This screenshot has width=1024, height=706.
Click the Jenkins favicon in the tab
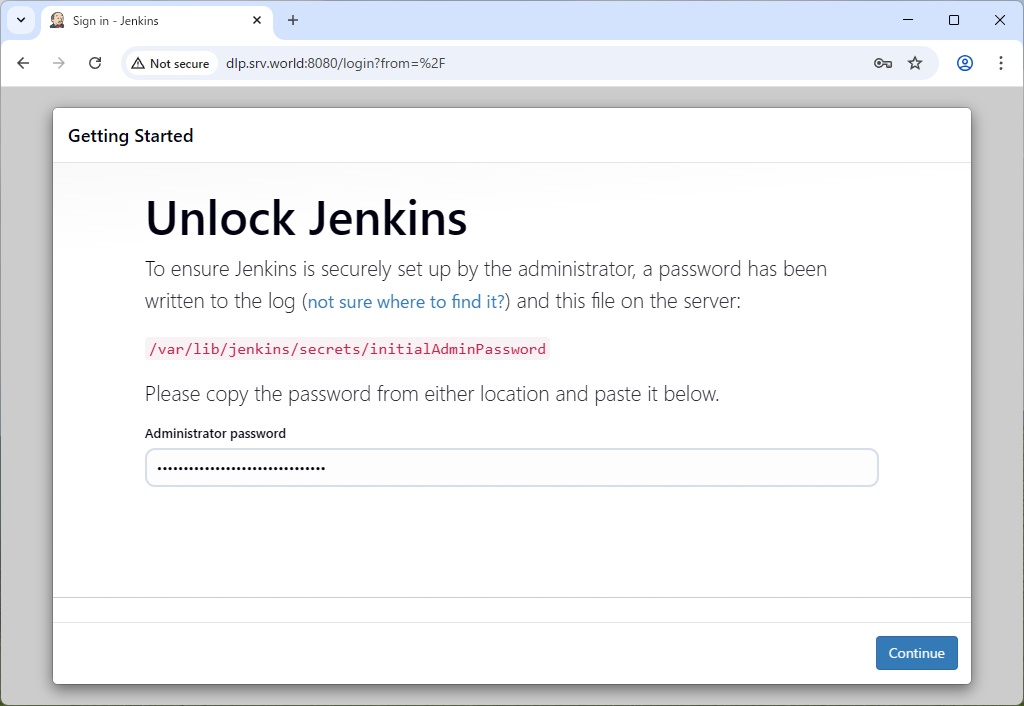[58, 21]
